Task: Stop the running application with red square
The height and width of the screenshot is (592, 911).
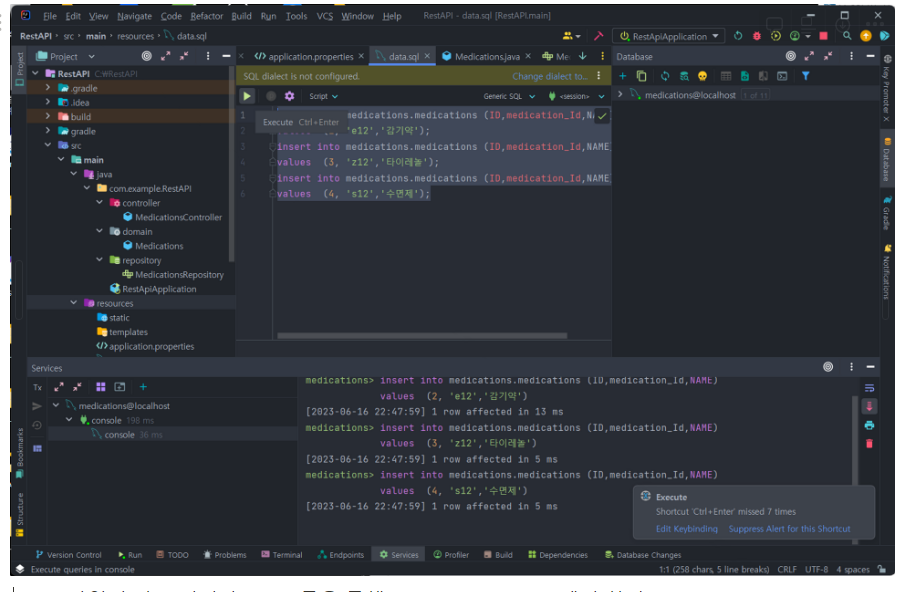Action: coord(823,36)
